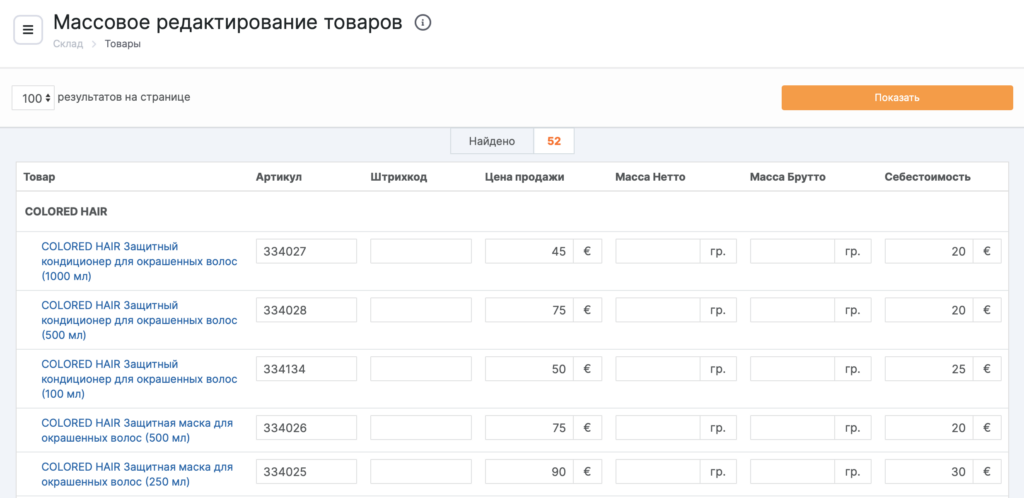Click гр. unit label in first net weight

(x=717, y=251)
